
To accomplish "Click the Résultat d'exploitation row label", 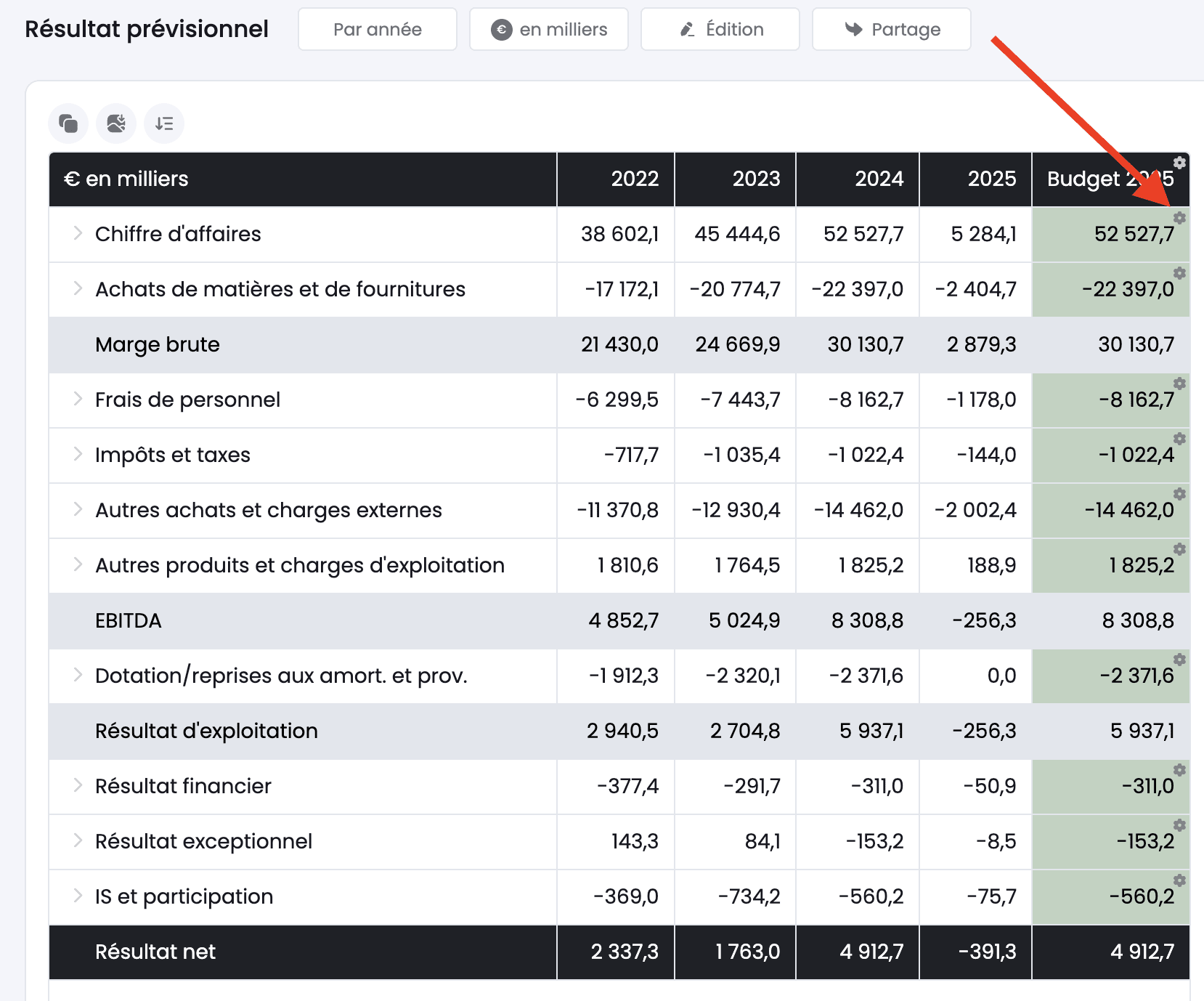I will click(x=206, y=731).
